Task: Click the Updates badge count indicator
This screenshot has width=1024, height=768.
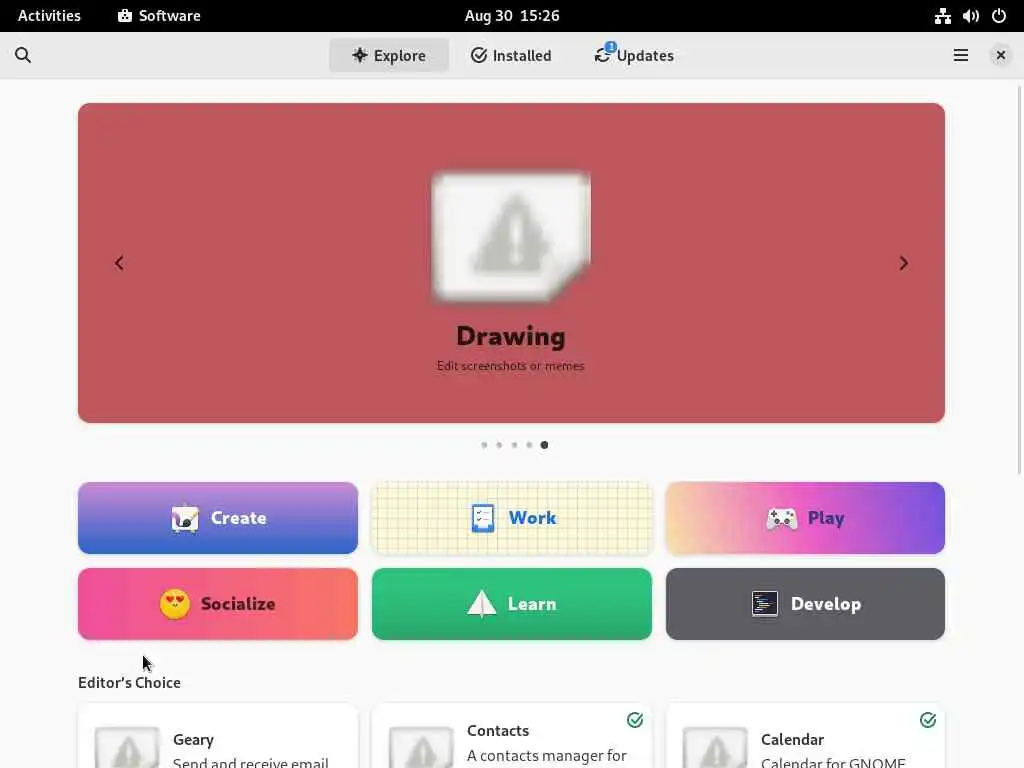Action: tap(610, 47)
